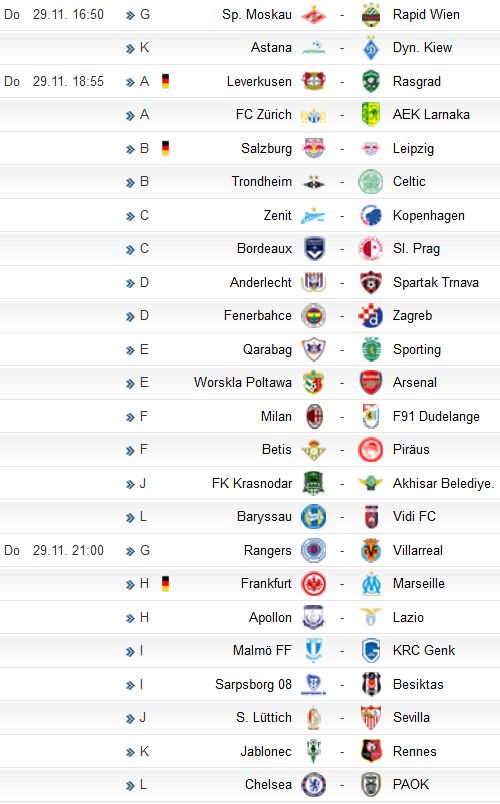Click German flag next to Leverkusen
The image size is (500, 804).
click(x=165, y=81)
